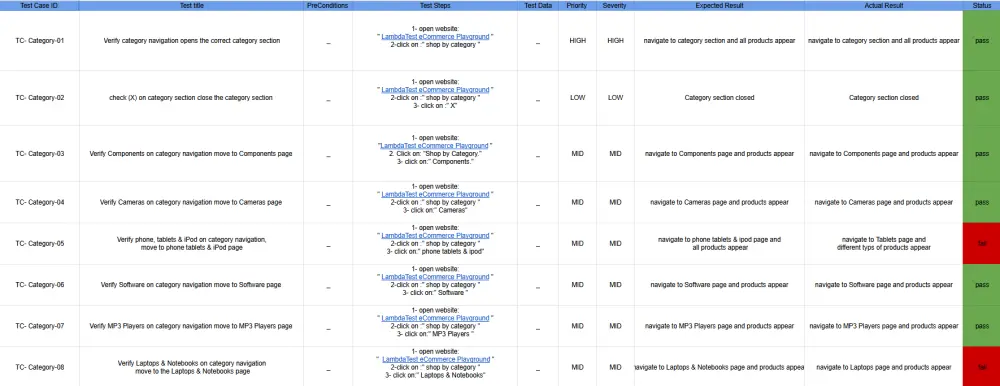Image resolution: width=1000 pixels, height=386 pixels.
Task: Select the LOW priority cell of TC- Category-02
Action: (x=577, y=98)
